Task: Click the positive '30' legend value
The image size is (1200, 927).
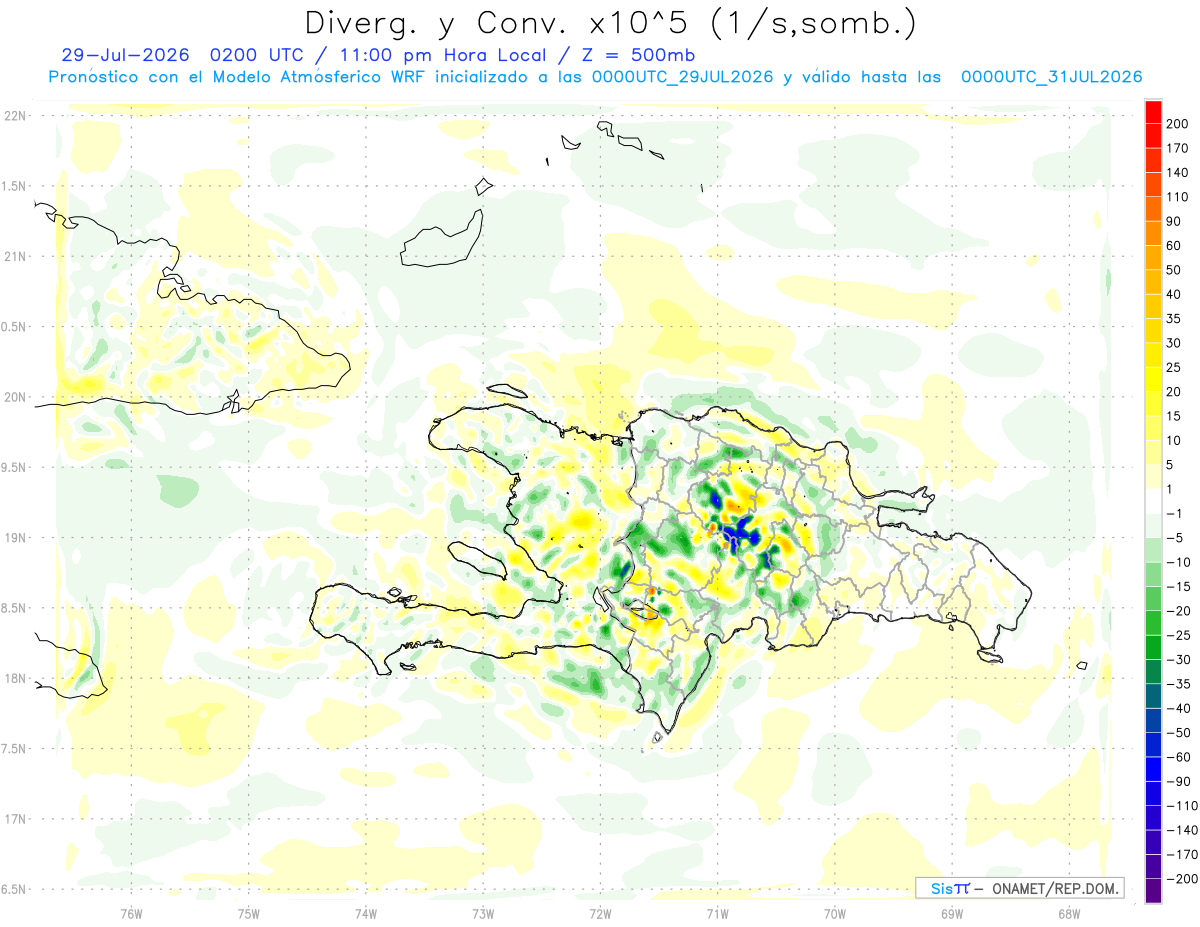Action: coord(1175,343)
